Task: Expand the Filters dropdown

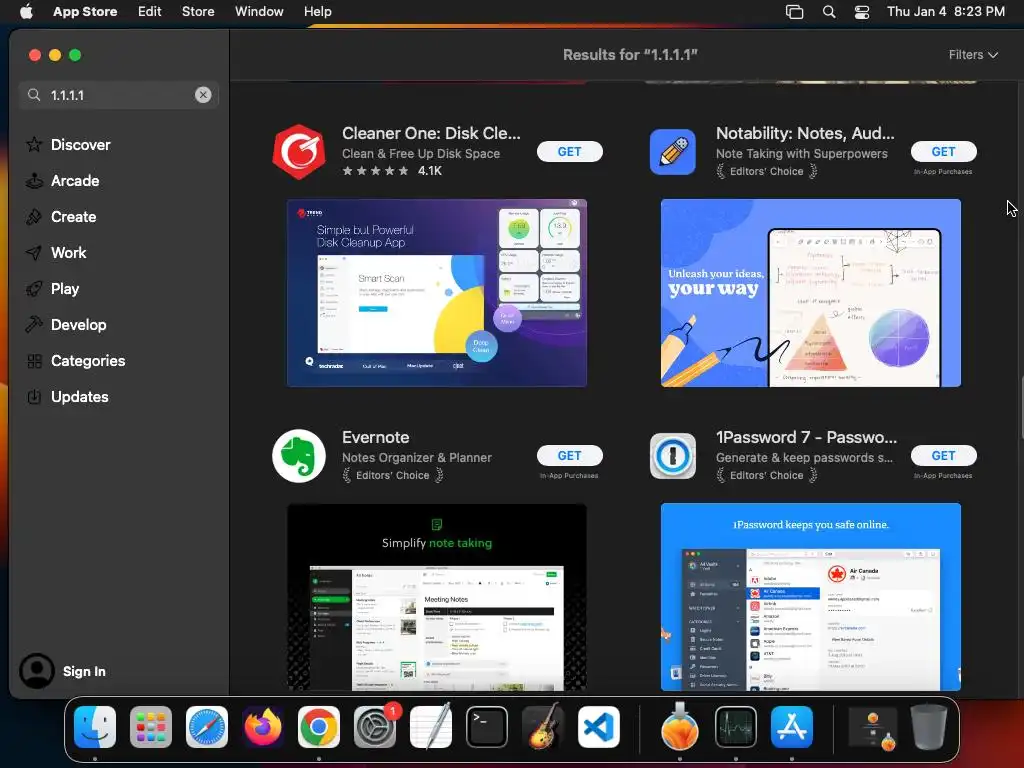Action: [973, 55]
